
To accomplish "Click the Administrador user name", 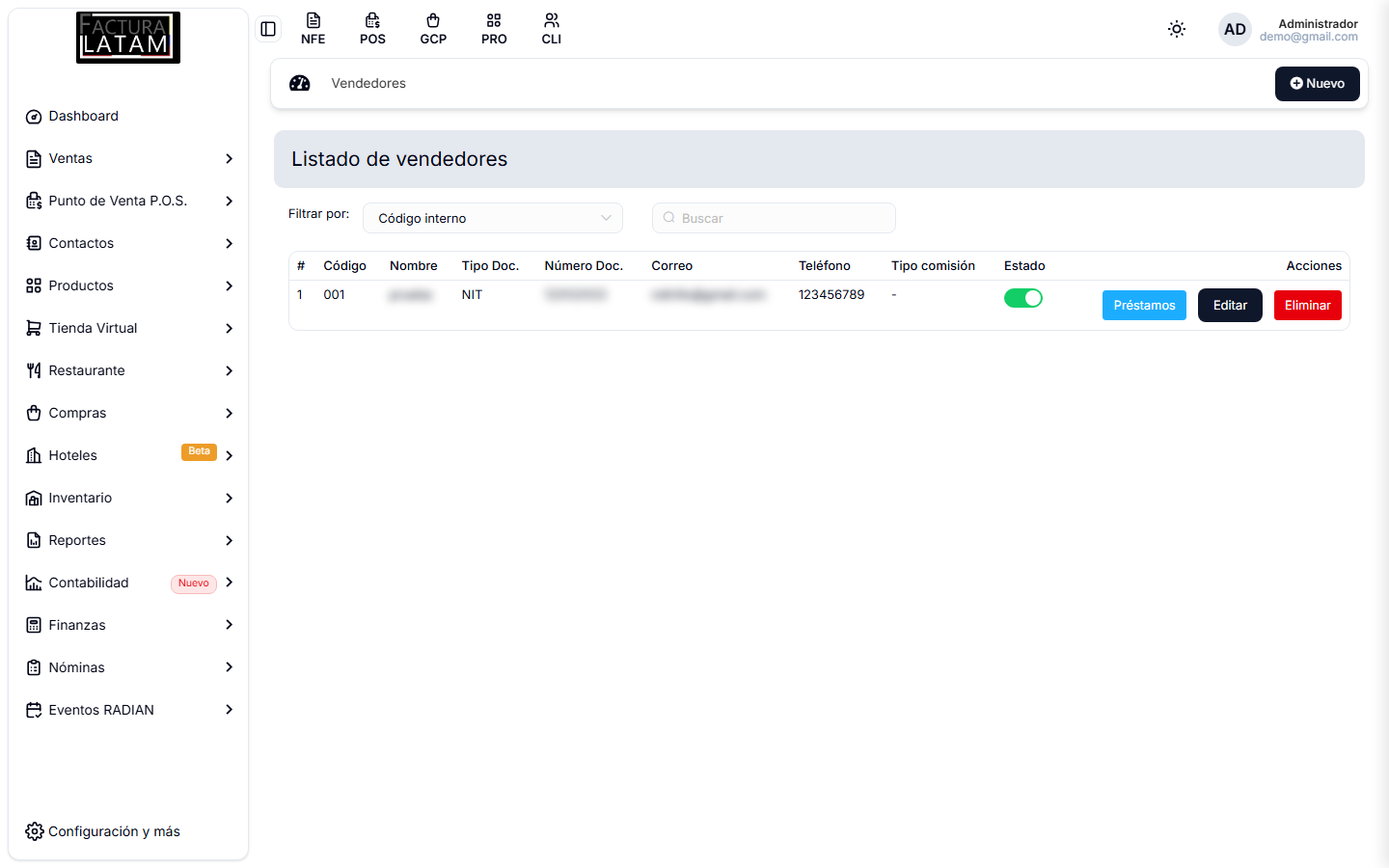I will coord(1318,23).
